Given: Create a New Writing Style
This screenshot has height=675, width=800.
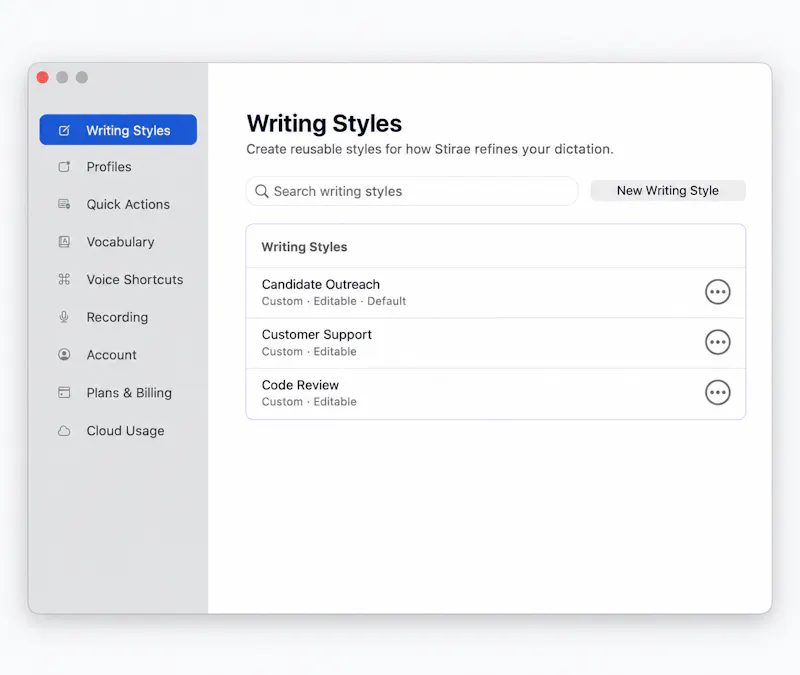Looking at the screenshot, I should [667, 190].
